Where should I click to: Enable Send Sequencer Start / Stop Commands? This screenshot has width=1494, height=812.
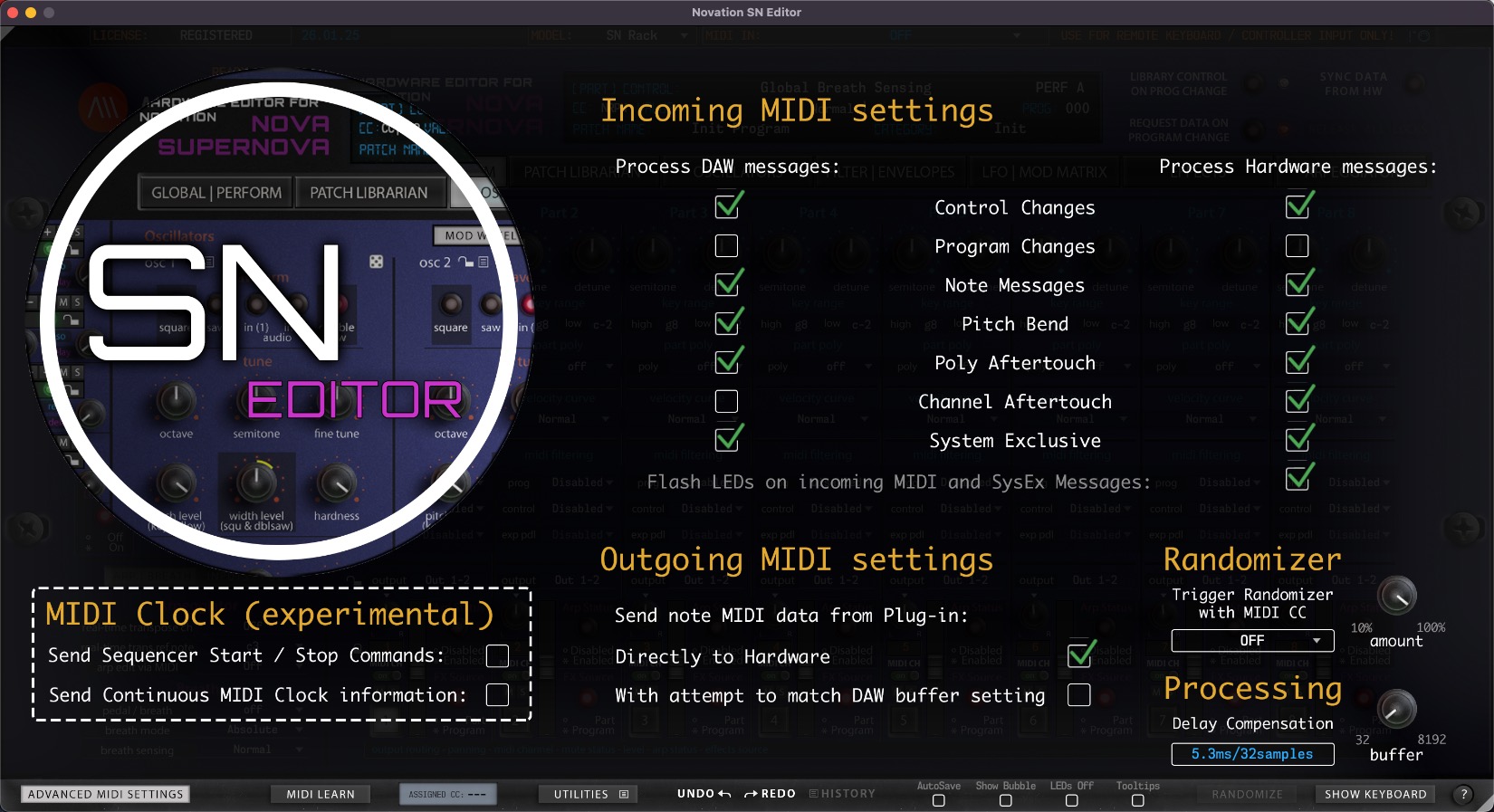point(497,655)
